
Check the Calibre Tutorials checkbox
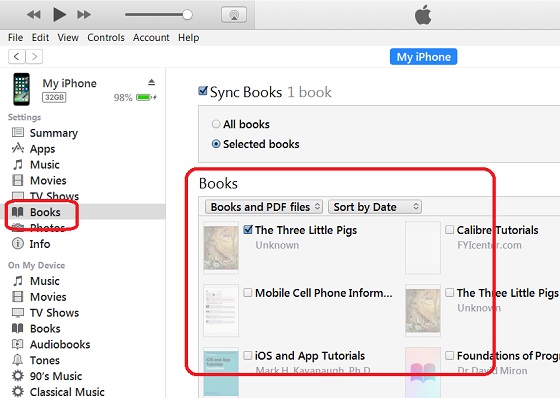tap(449, 229)
